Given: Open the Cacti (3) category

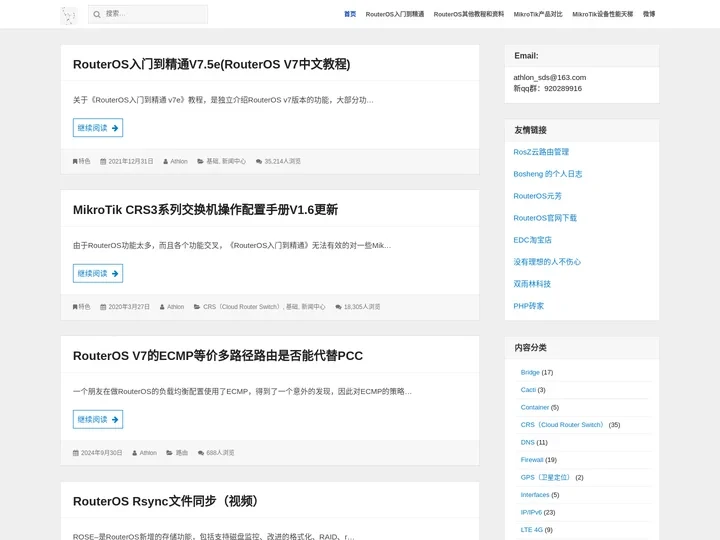Looking at the screenshot, I should (528, 390).
